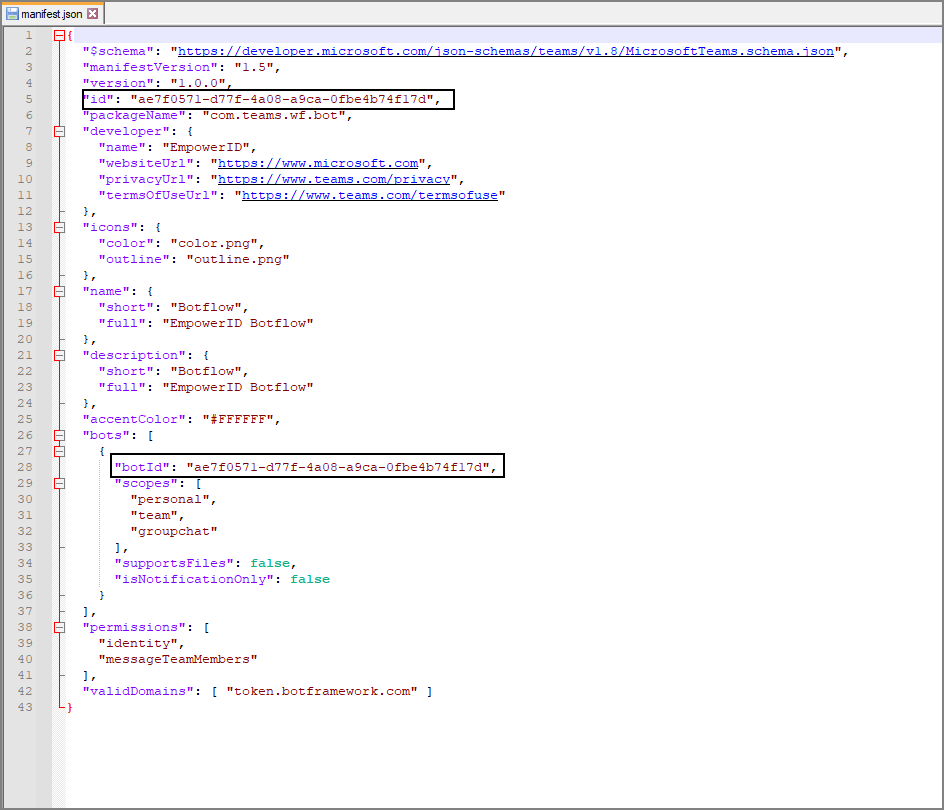Follow the teams.com/privacy link

pyautogui.click(x=333, y=179)
